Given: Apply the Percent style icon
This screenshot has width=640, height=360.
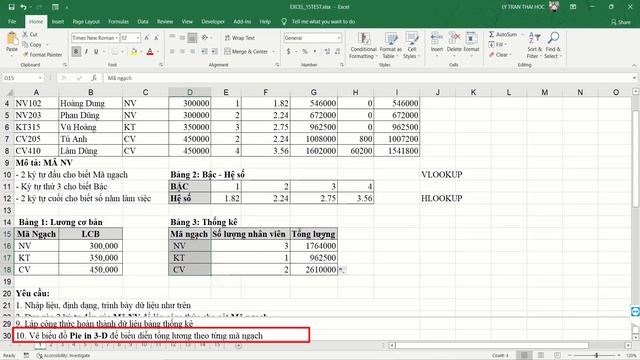Looking at the screenshot, I should click(304, 52).
